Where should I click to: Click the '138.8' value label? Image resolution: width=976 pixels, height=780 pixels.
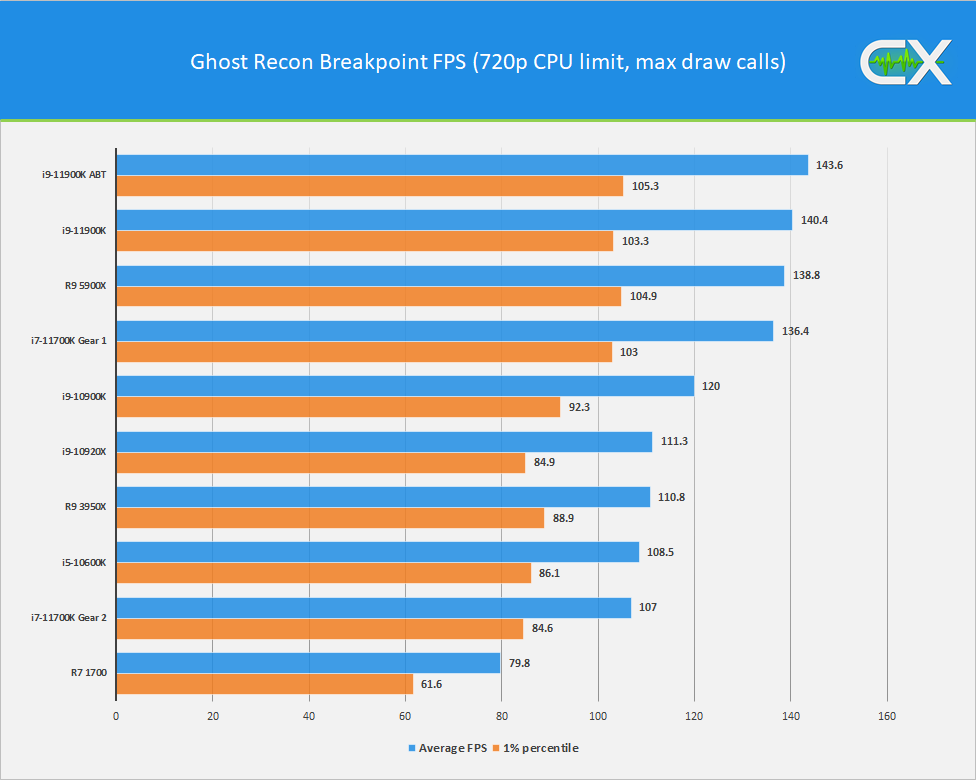click(x=806, y=275)
